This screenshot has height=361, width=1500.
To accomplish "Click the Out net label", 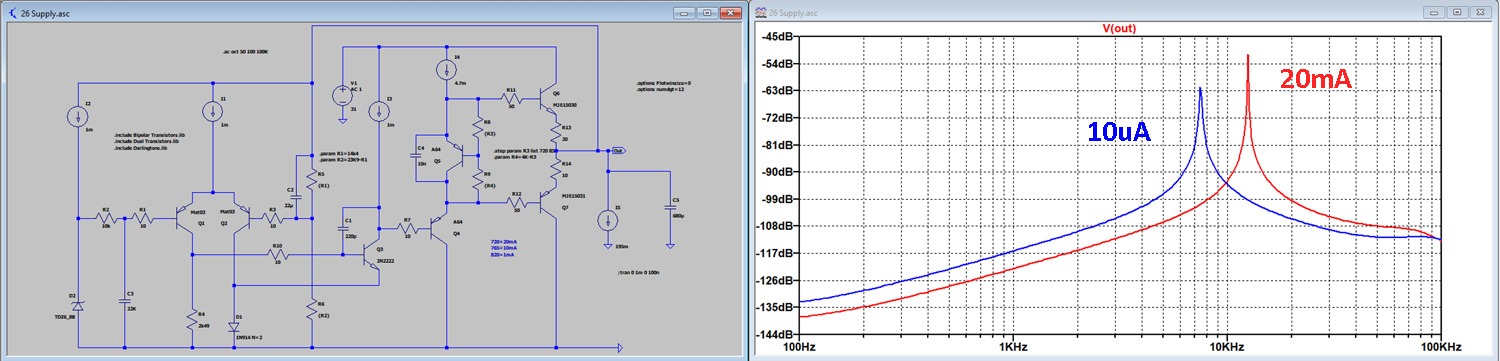I will coord(619,151).
